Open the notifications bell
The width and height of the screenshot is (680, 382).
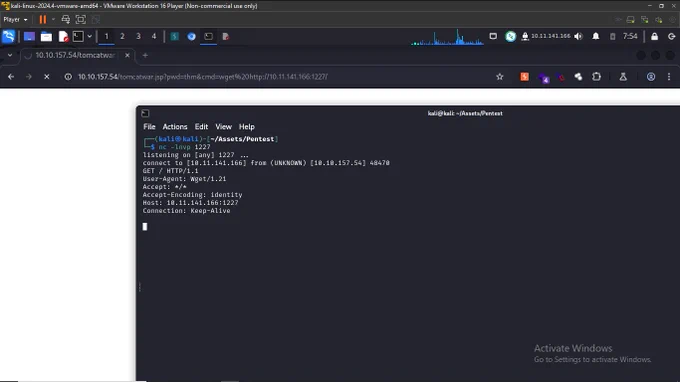(596, 36)
